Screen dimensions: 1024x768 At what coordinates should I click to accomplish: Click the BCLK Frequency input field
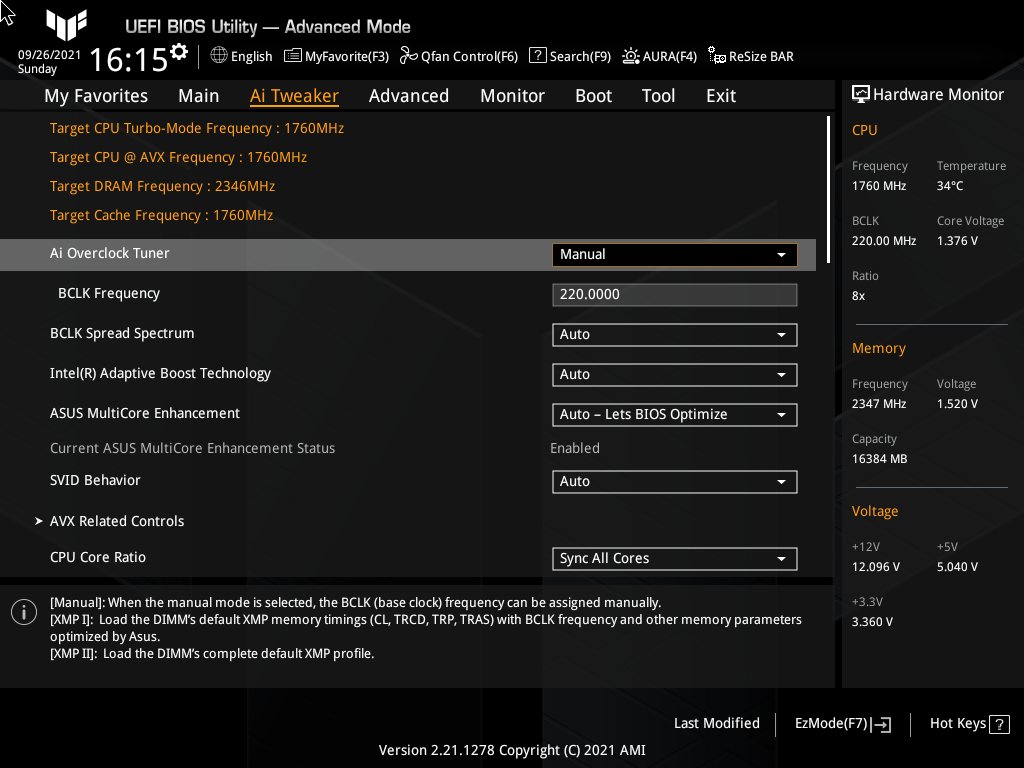click(675, 295)
